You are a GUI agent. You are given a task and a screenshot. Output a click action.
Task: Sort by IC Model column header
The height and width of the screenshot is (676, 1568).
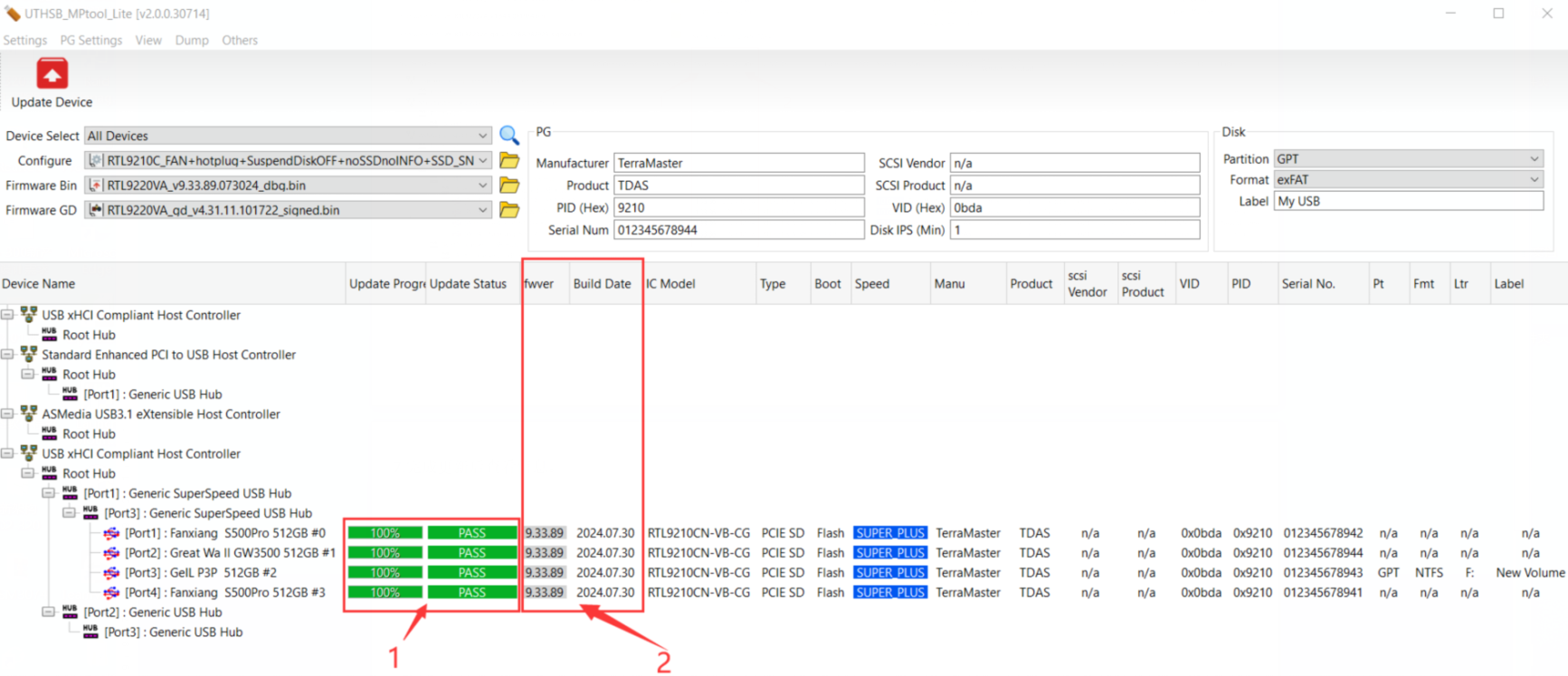point(698,283)
